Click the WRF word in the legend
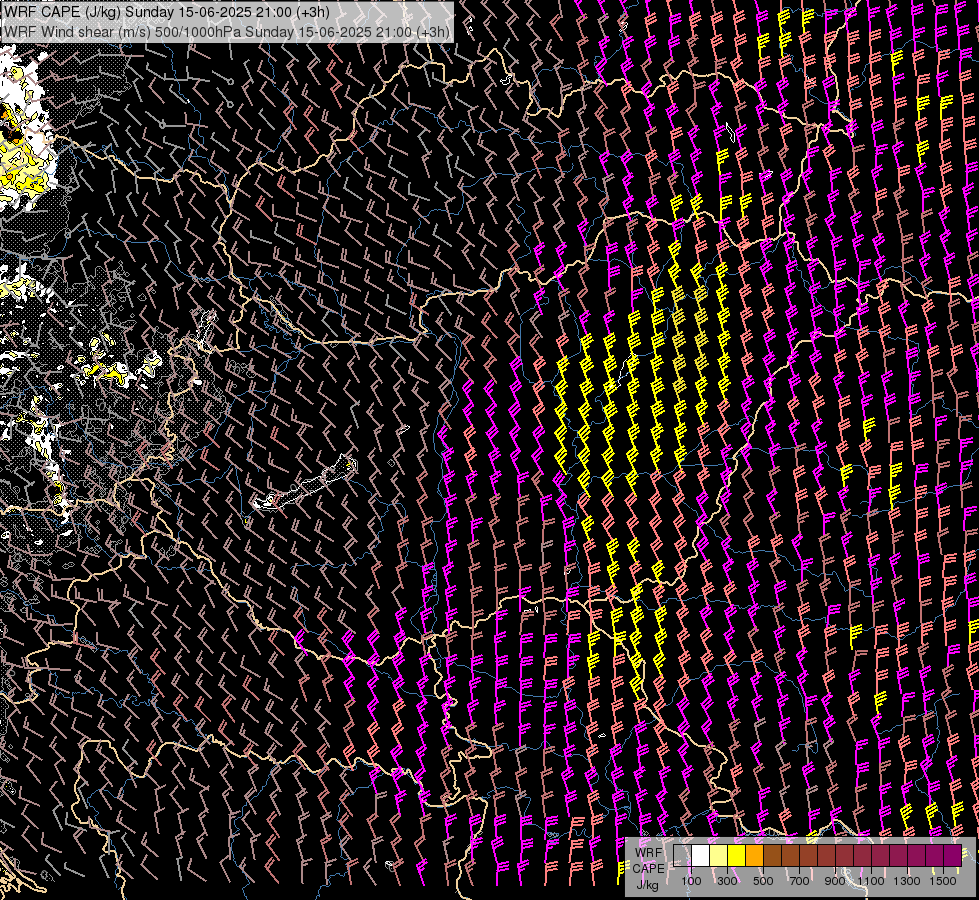The height and width of the screenshot is (900, 979). [x=649, y=853]
